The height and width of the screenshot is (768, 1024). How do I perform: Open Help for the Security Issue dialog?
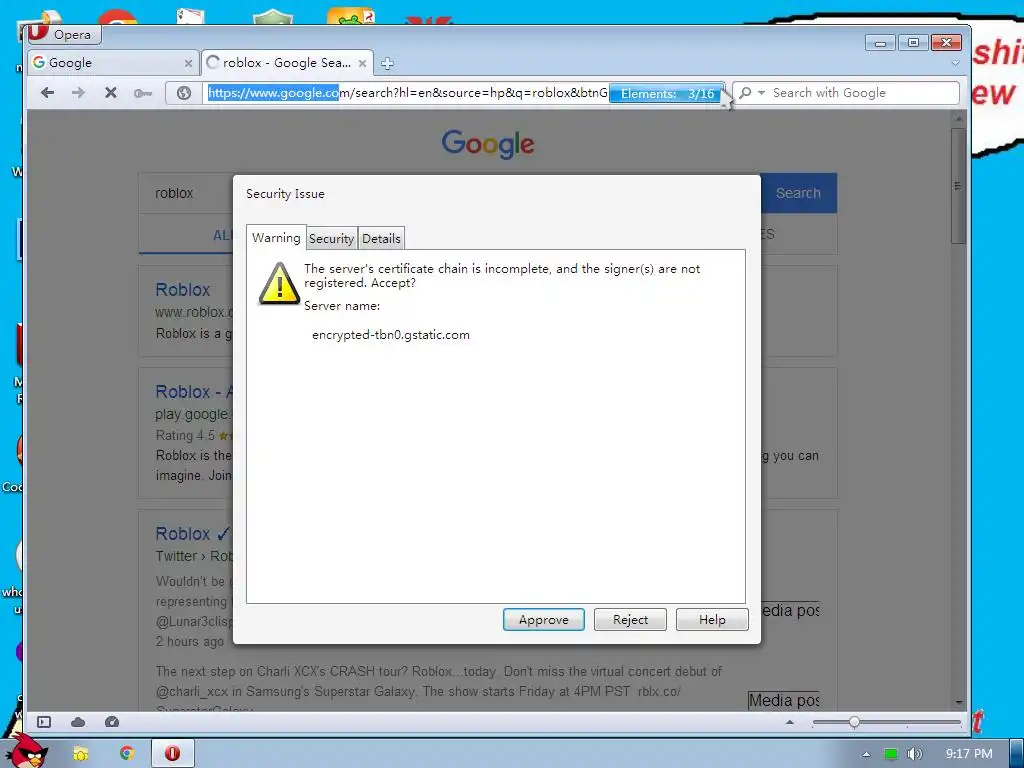(712, 620)
